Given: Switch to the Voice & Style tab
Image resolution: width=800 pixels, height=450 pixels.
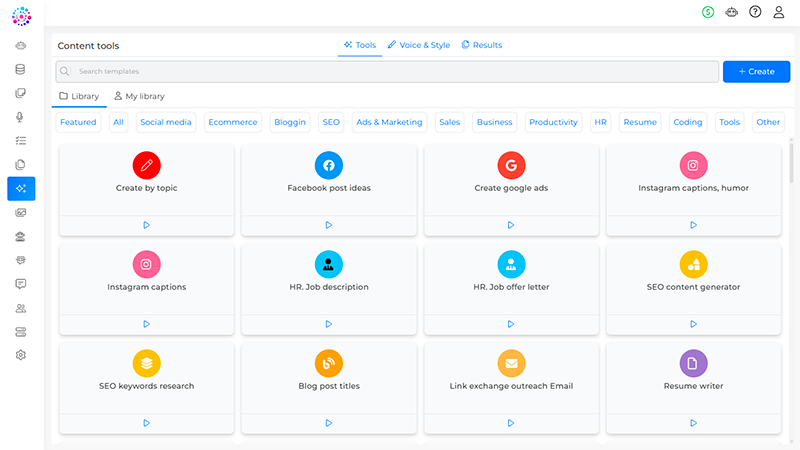Looking at the screenshot, I should click(419, 45).
